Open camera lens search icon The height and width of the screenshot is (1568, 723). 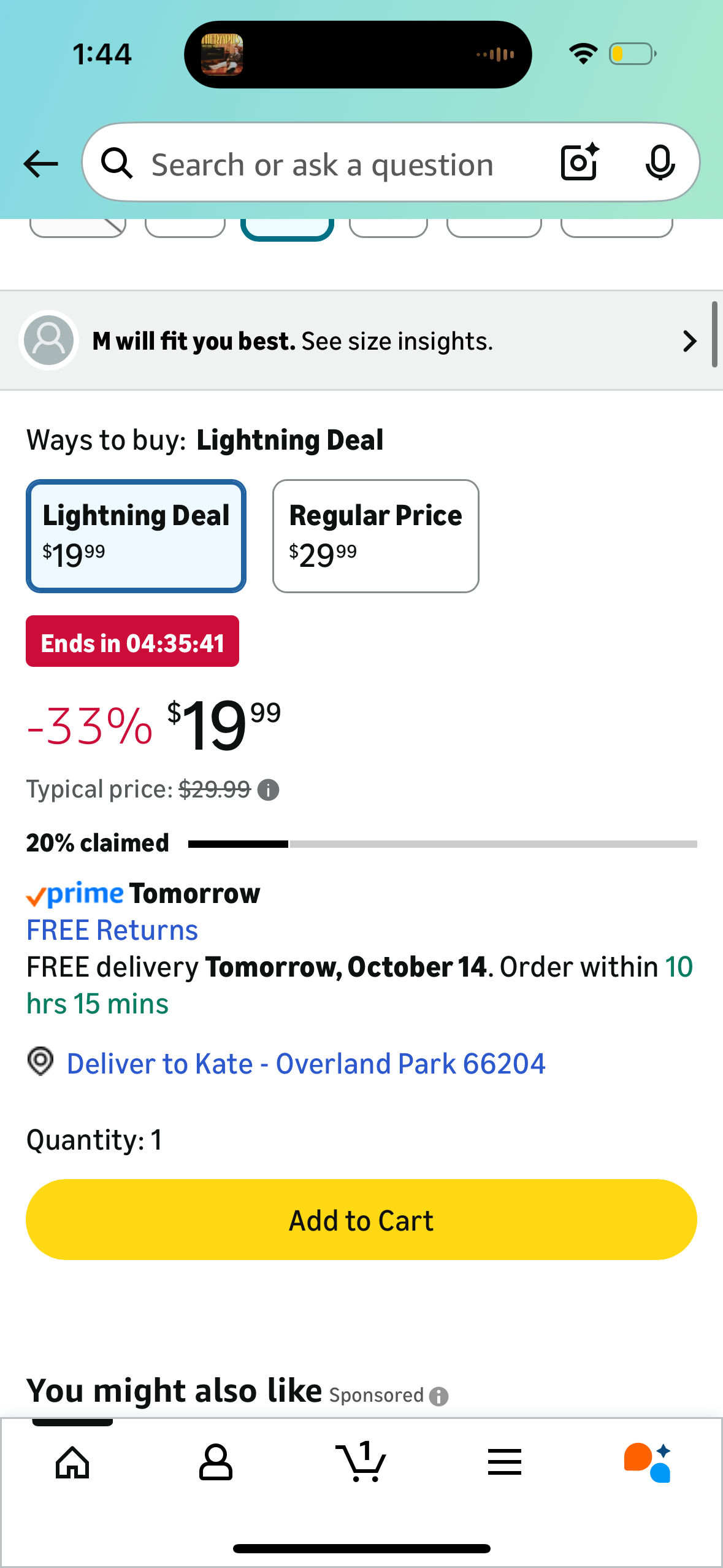(579, 163)
